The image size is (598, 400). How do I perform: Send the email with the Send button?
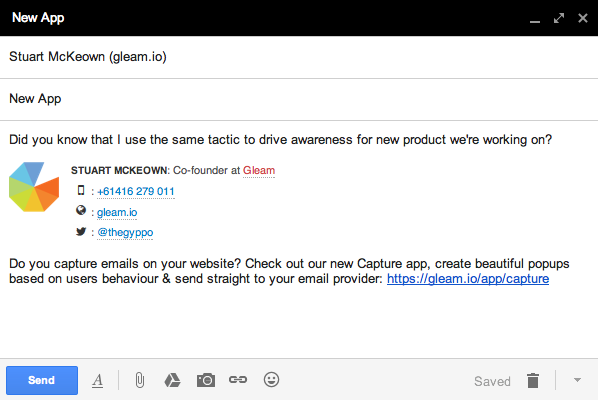click(x=42, y=380)
